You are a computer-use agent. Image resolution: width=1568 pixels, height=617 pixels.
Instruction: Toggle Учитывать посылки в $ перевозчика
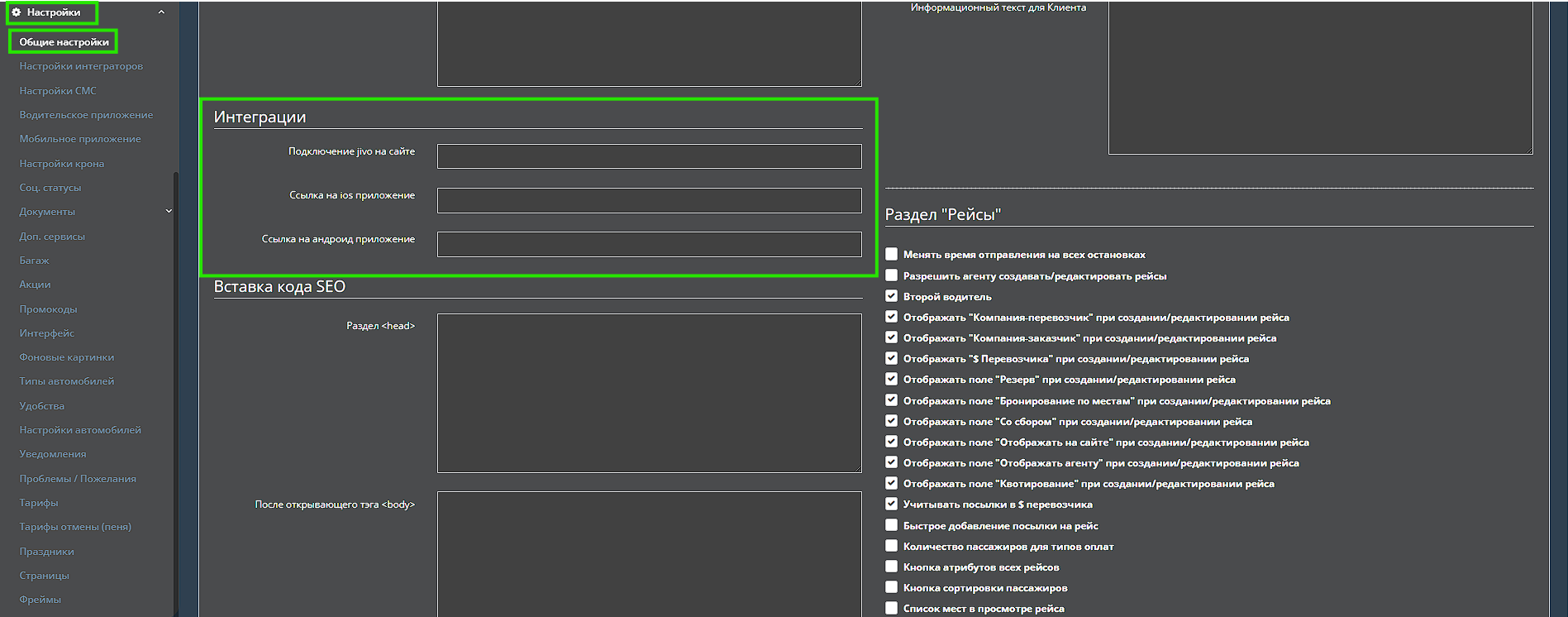[x=891, y=504]
